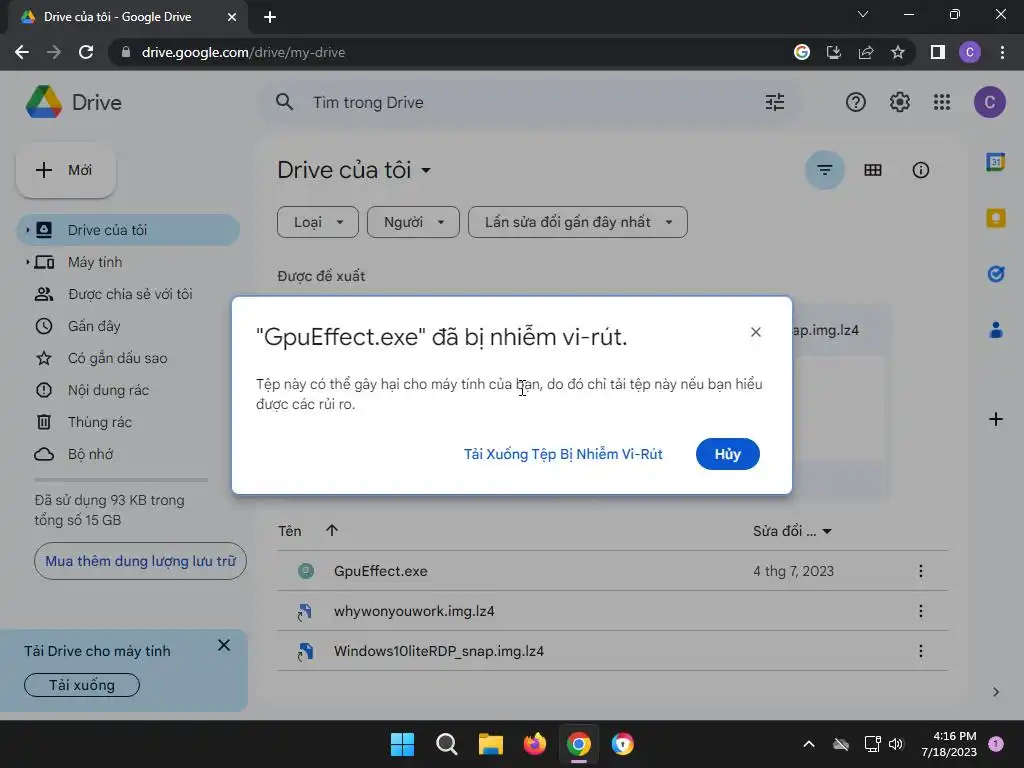Open Drive của tôi title dropdown

coord(354,170)
